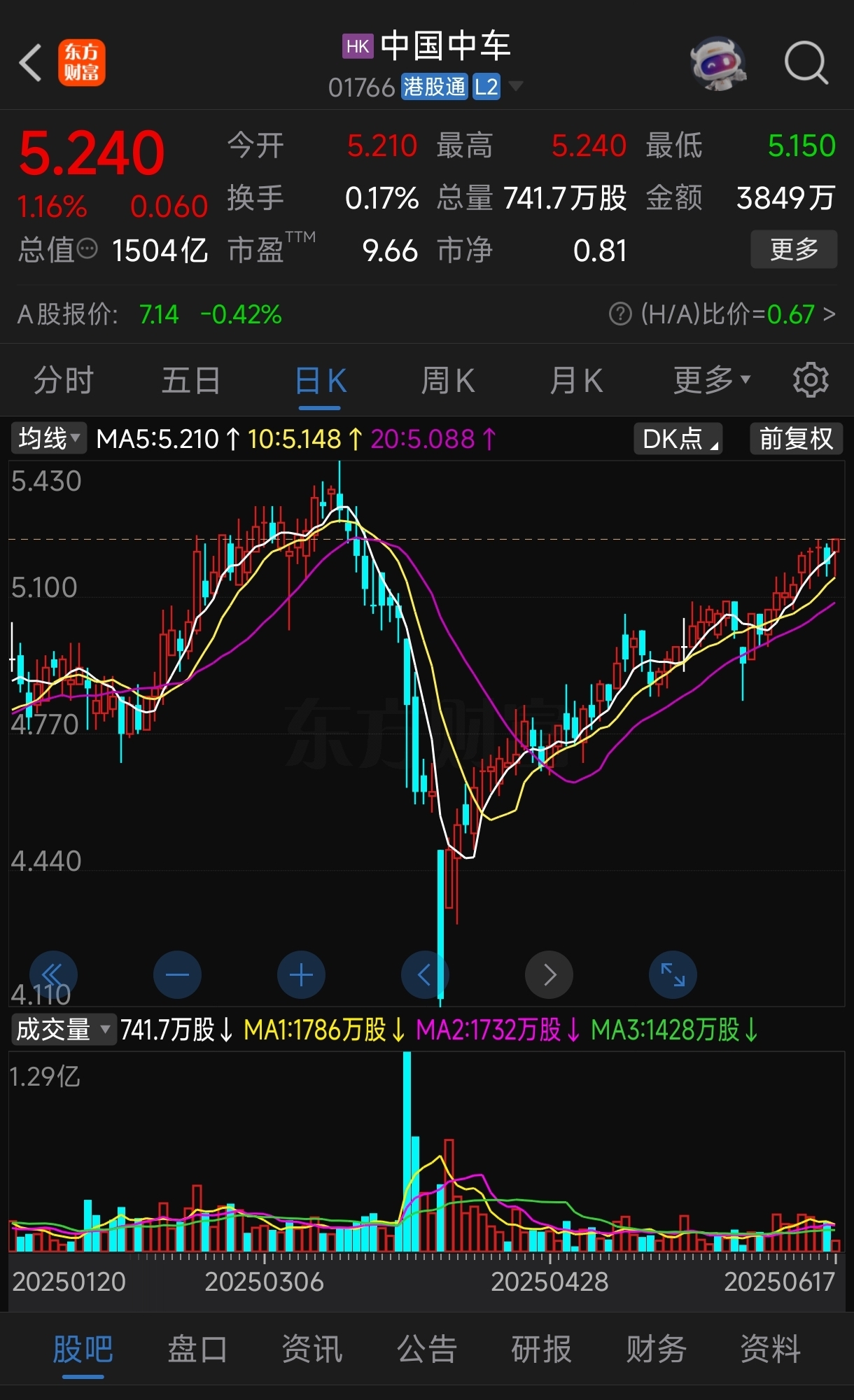
Task: Open the 资讯 bottom tab
Action: pos(312,1349)
